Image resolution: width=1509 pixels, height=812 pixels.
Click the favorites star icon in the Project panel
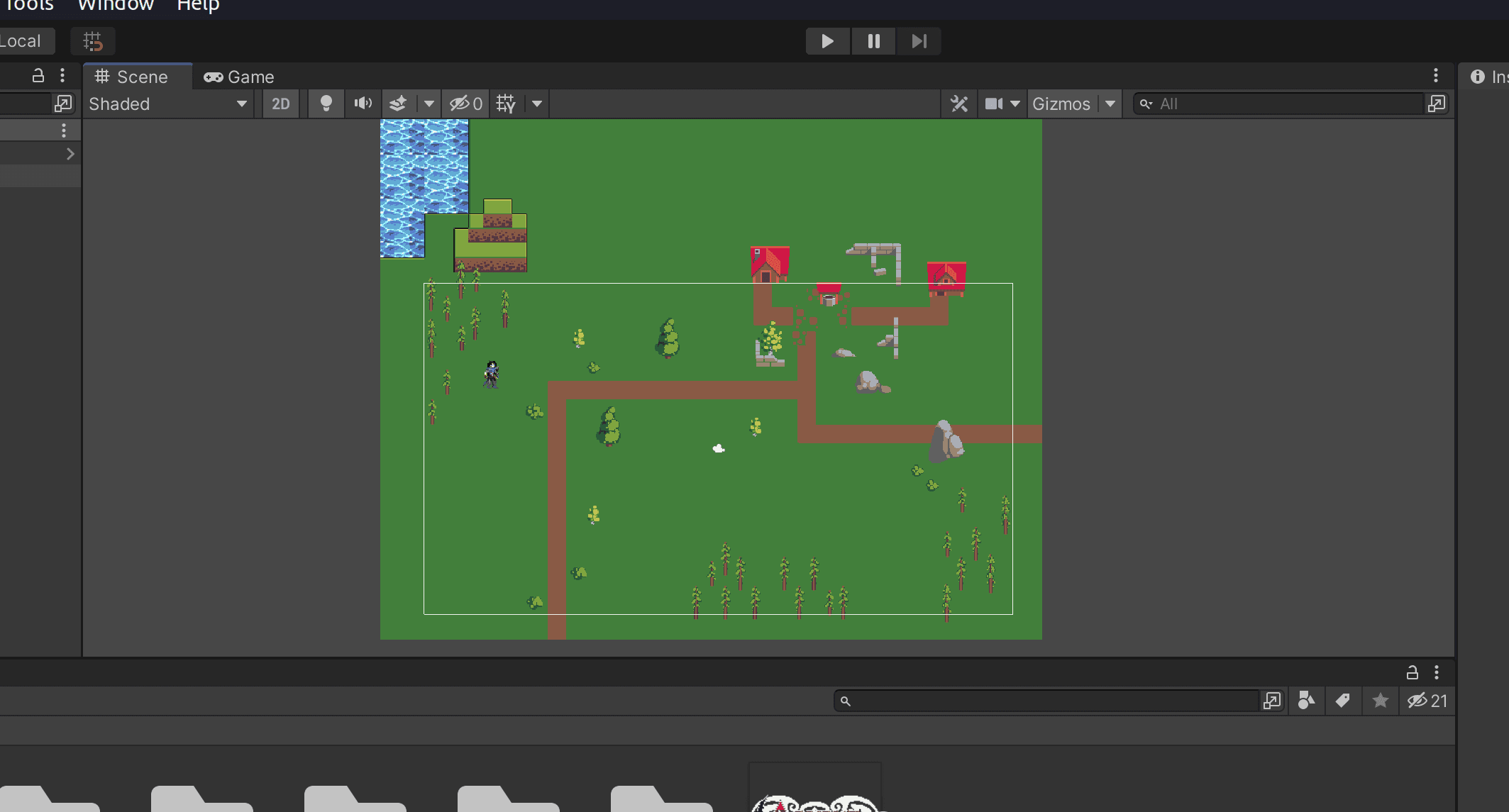[x=1380, y=701]
